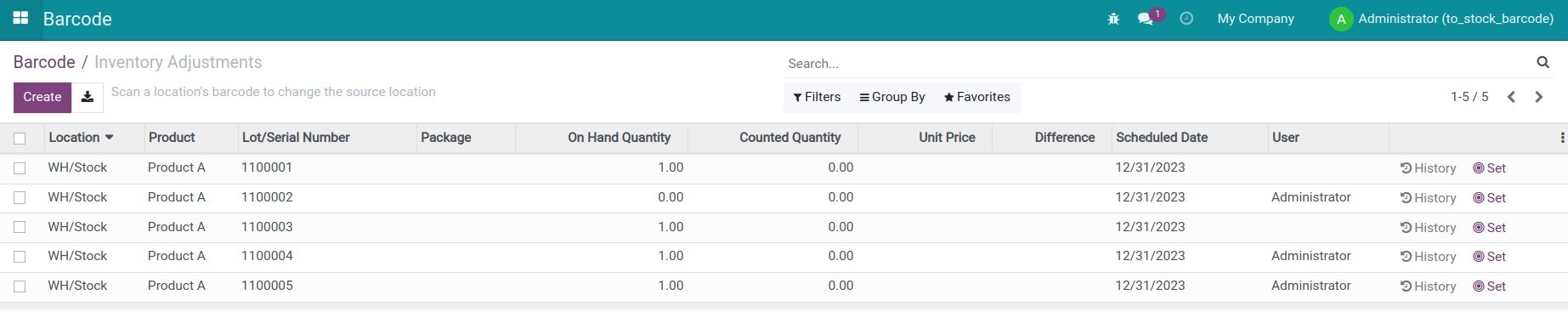The image size is (1568, 312).
Task: Tick the checkbox for lot 1100004
Action: tap(20, 257)
